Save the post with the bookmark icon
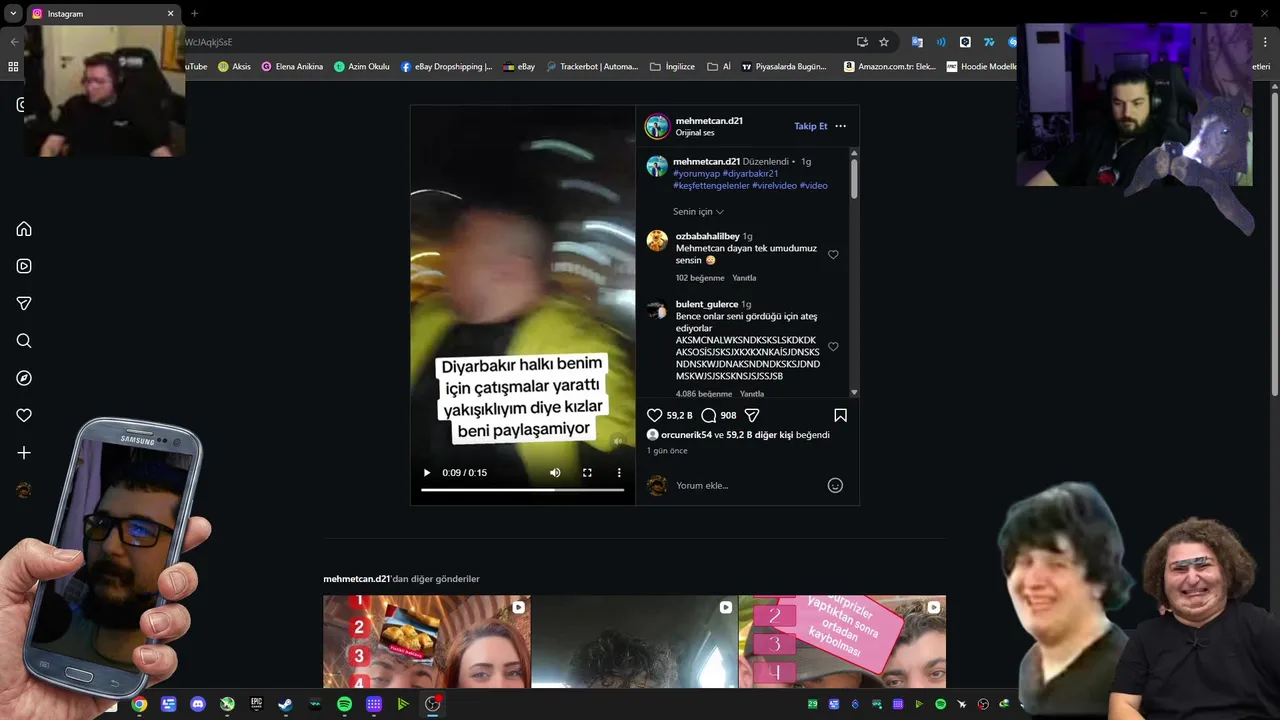This screenshot has height=720, width=1280. click(840, 415)
